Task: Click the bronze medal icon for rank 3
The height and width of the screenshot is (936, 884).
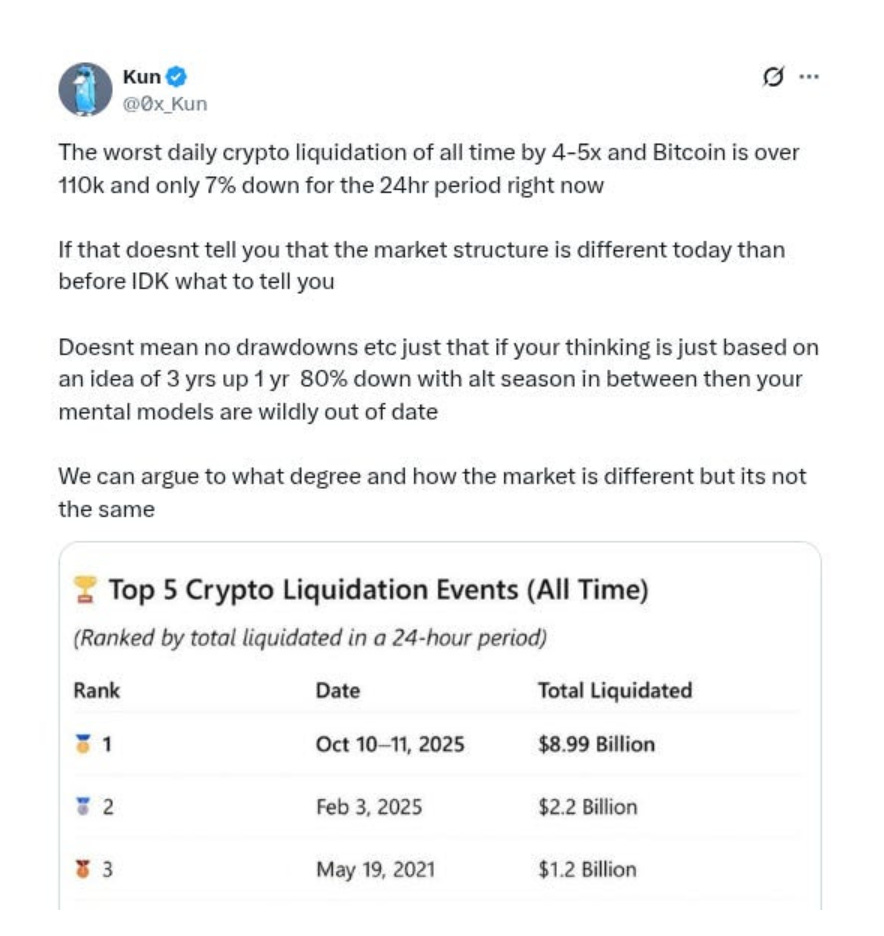Action: coord(84,869)
